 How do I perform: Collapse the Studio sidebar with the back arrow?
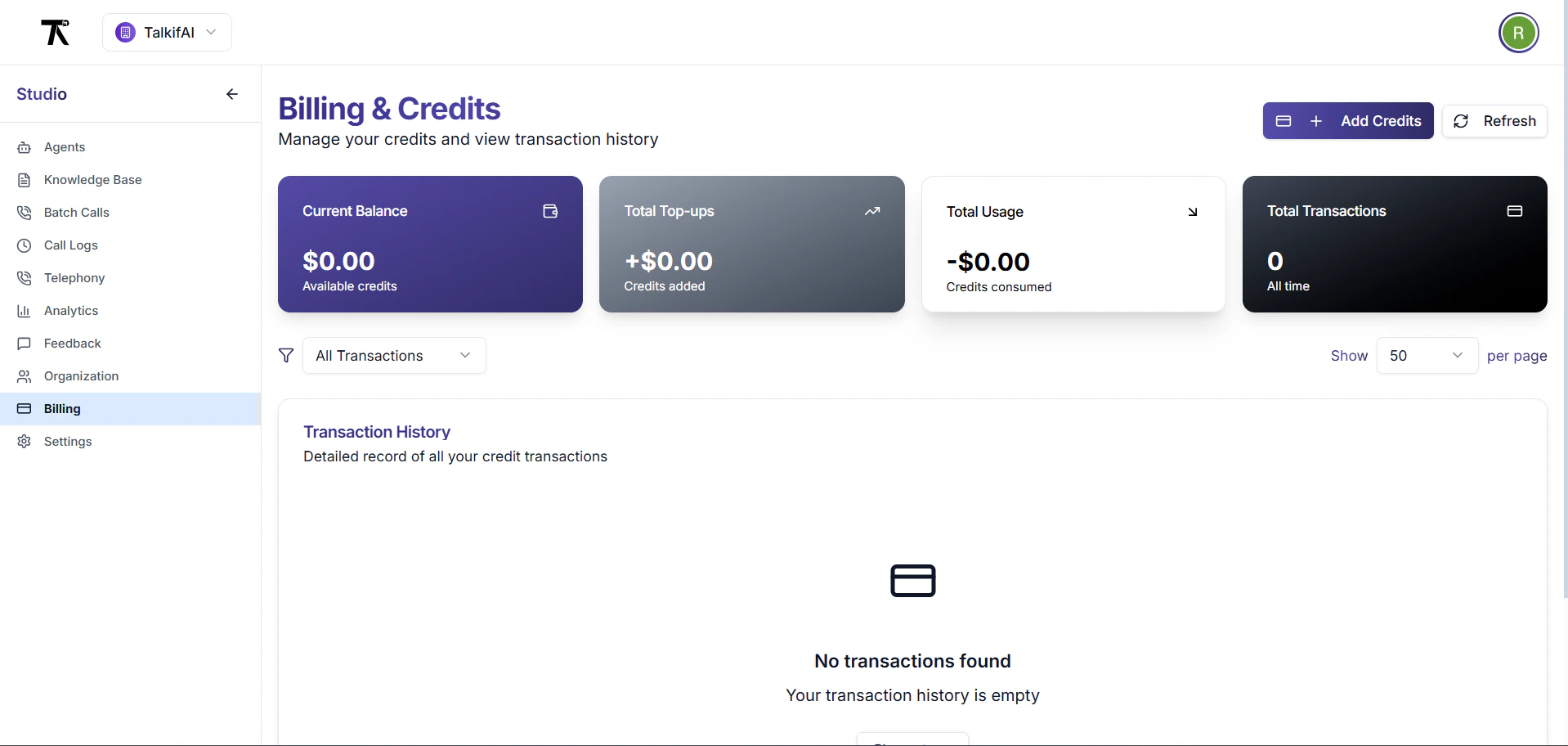pos(232,94)
